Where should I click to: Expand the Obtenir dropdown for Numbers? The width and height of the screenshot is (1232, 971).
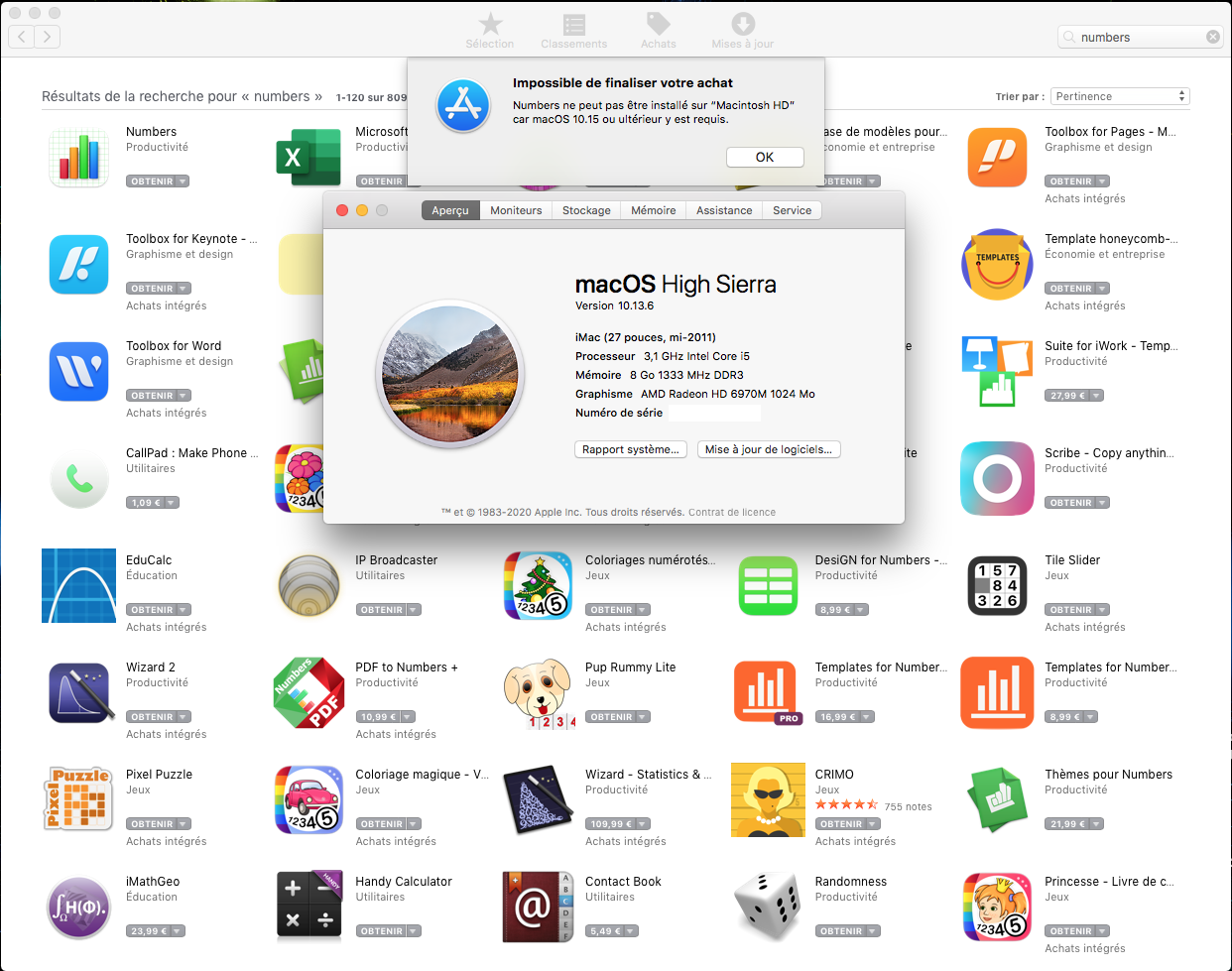click(x=184, y=182)
